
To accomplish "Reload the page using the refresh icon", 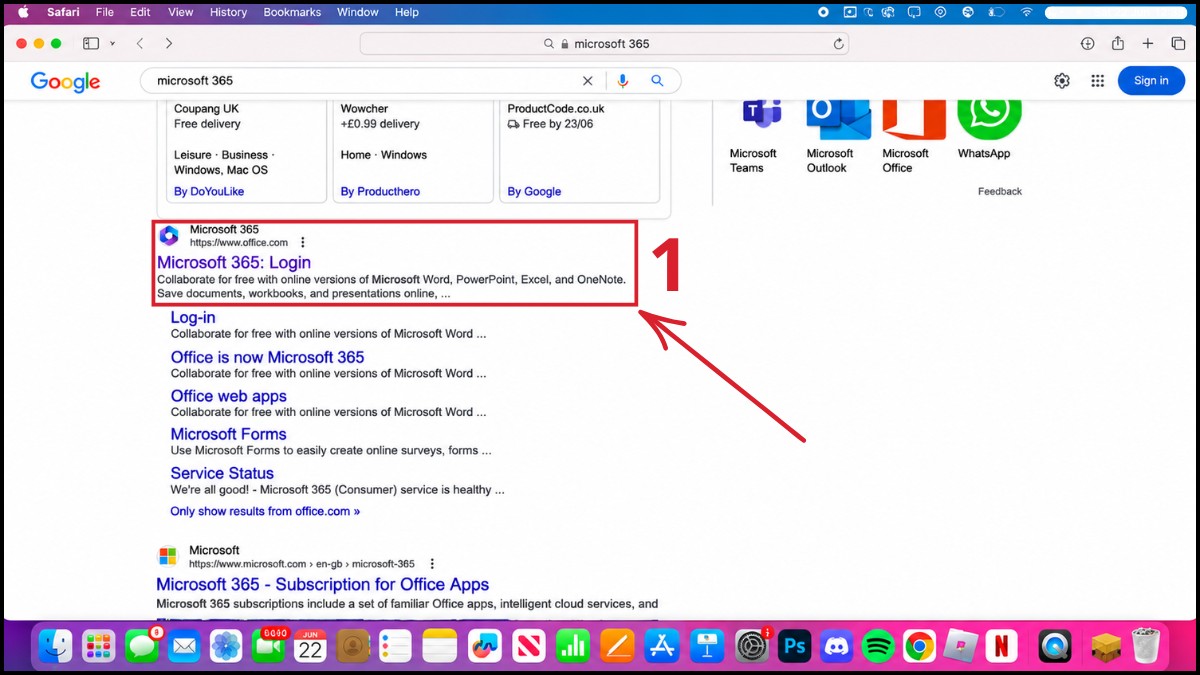I will click(839, 44).
